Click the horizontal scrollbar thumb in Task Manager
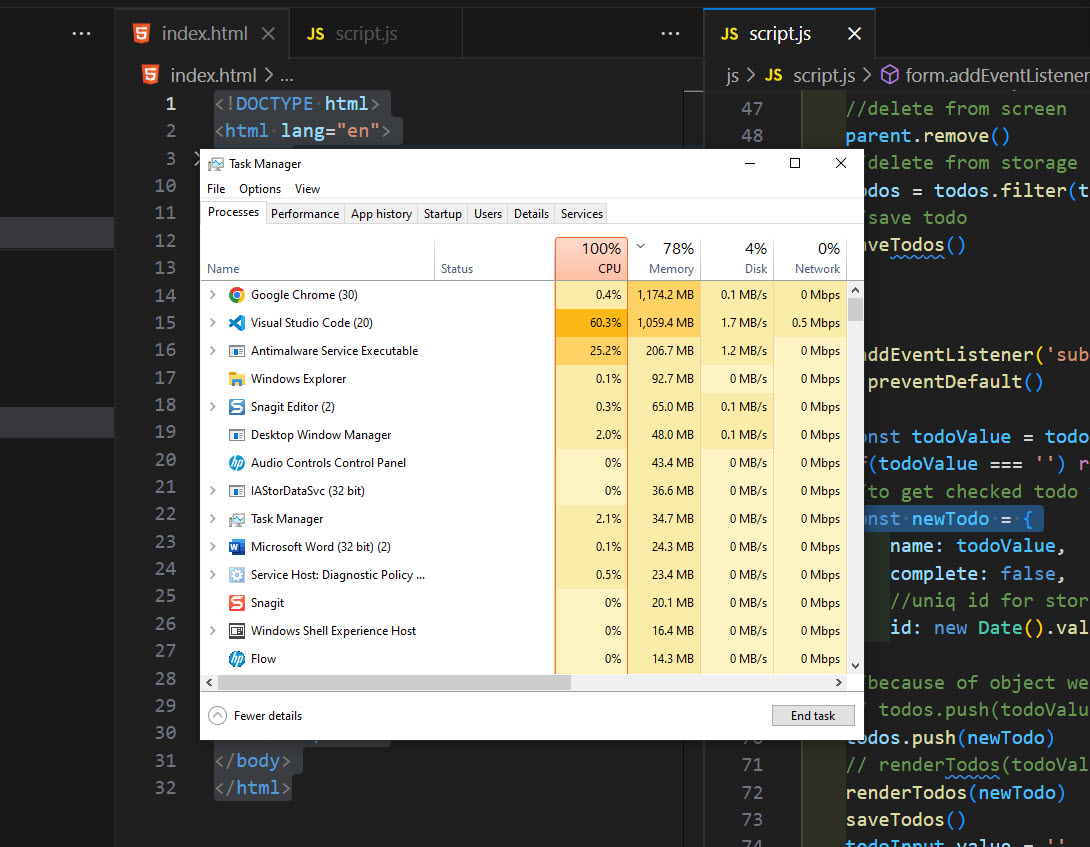 394,683
